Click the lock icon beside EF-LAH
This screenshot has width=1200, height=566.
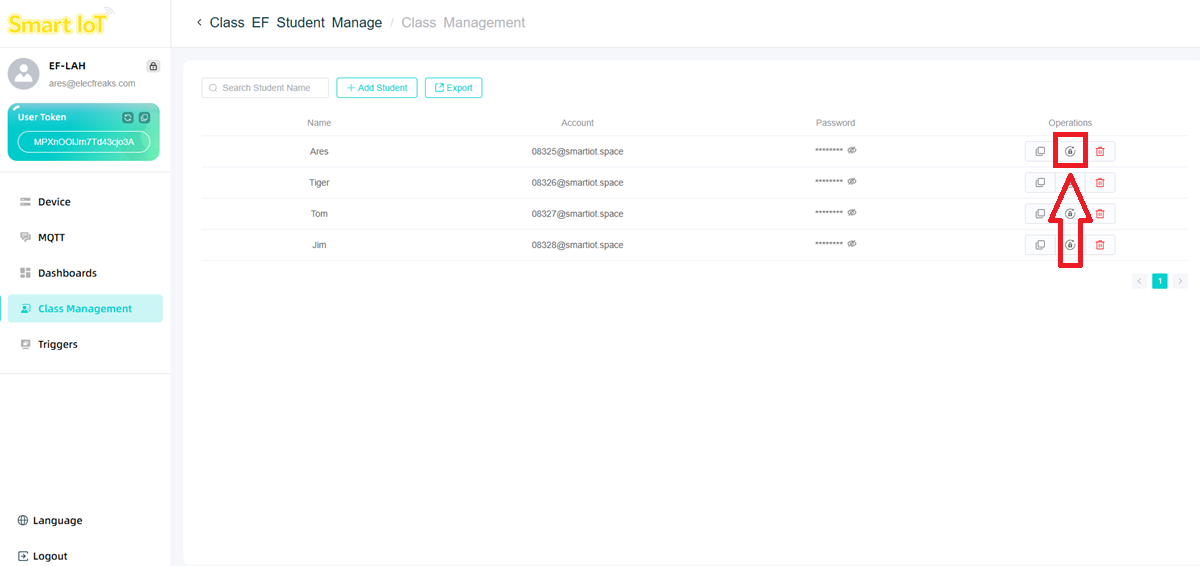pyautogui.click(x=153, y=67)
